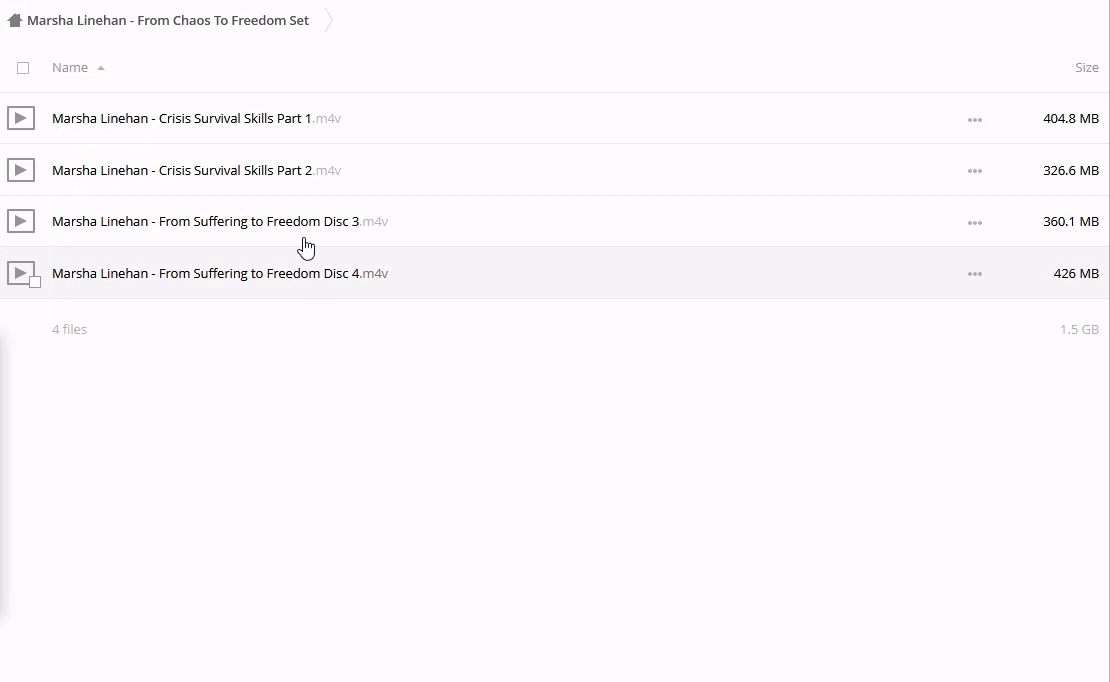The height and width of the screenshot is (682, 1110).
Task: Open more options menu for Disc 3
Action: pos(974,222)
